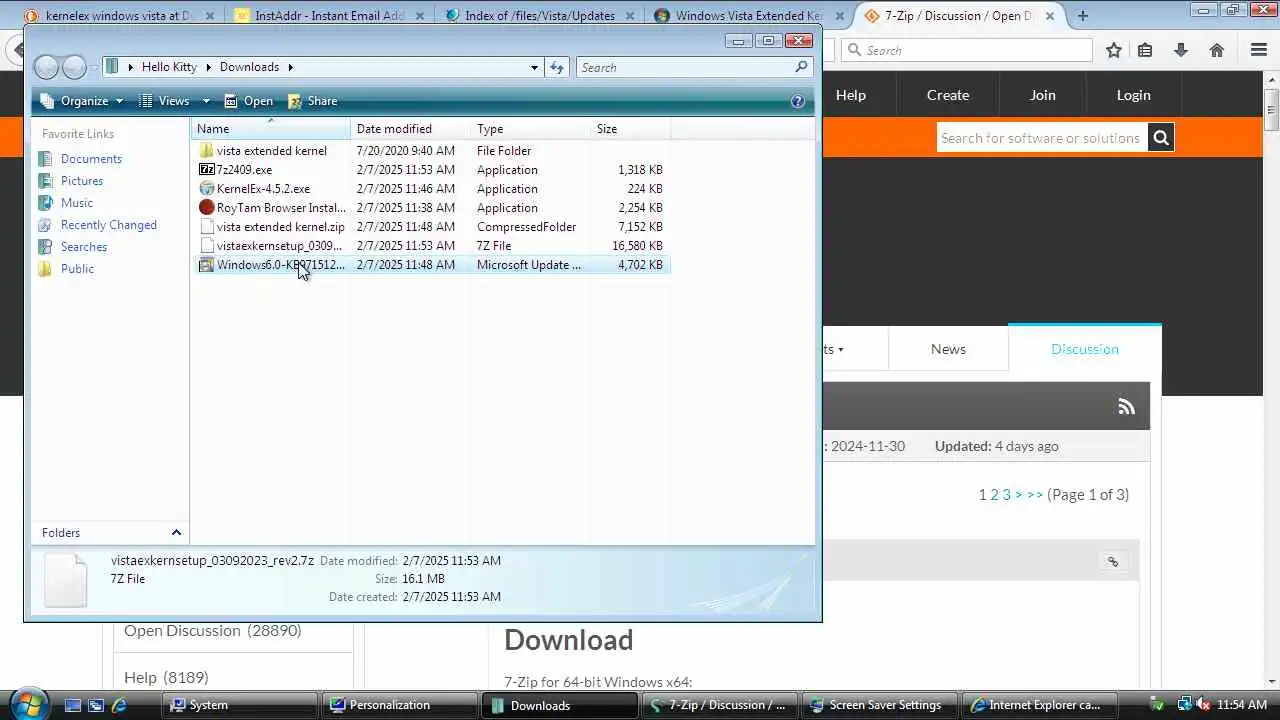Select the KernelEx-4.5.2.exe icon
Viewport: 1280px width, 720px height.
click(x=207, y=189)
